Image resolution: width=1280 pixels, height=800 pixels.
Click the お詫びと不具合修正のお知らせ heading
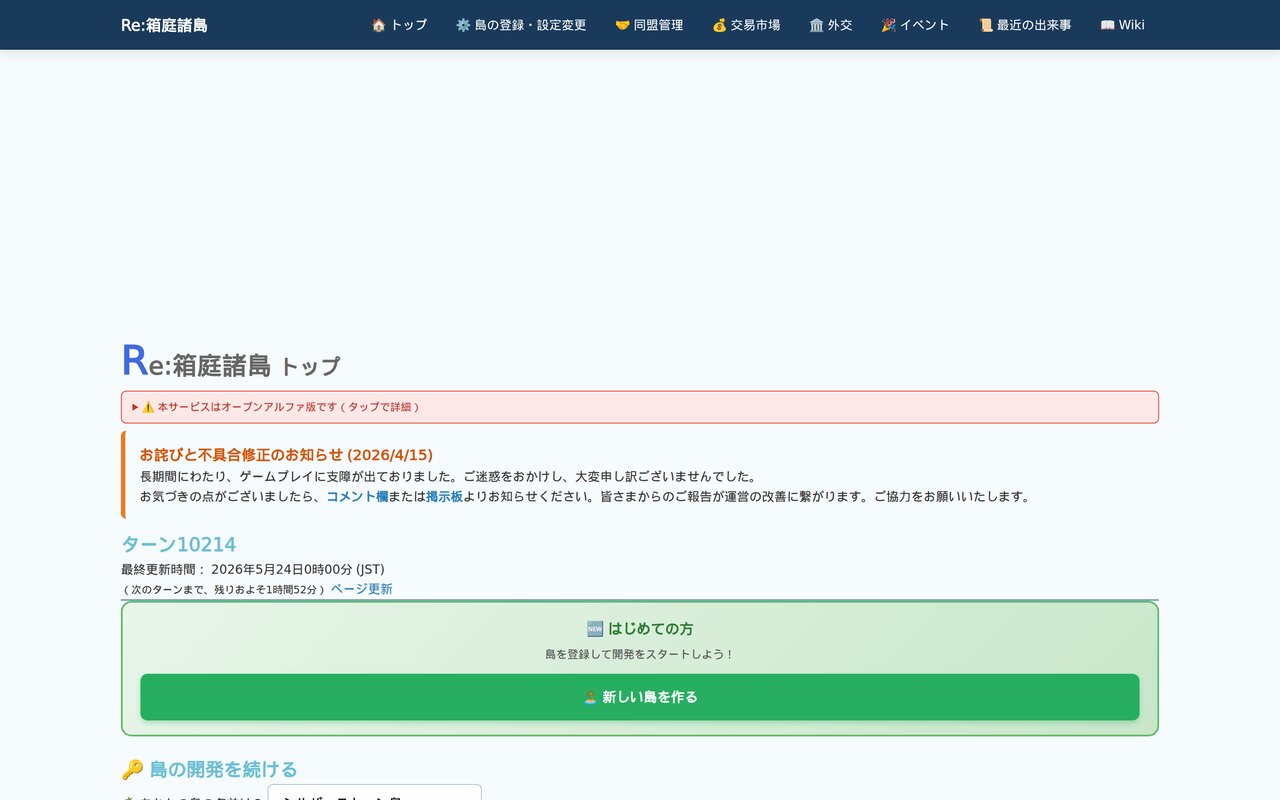(x=286, y=455)
